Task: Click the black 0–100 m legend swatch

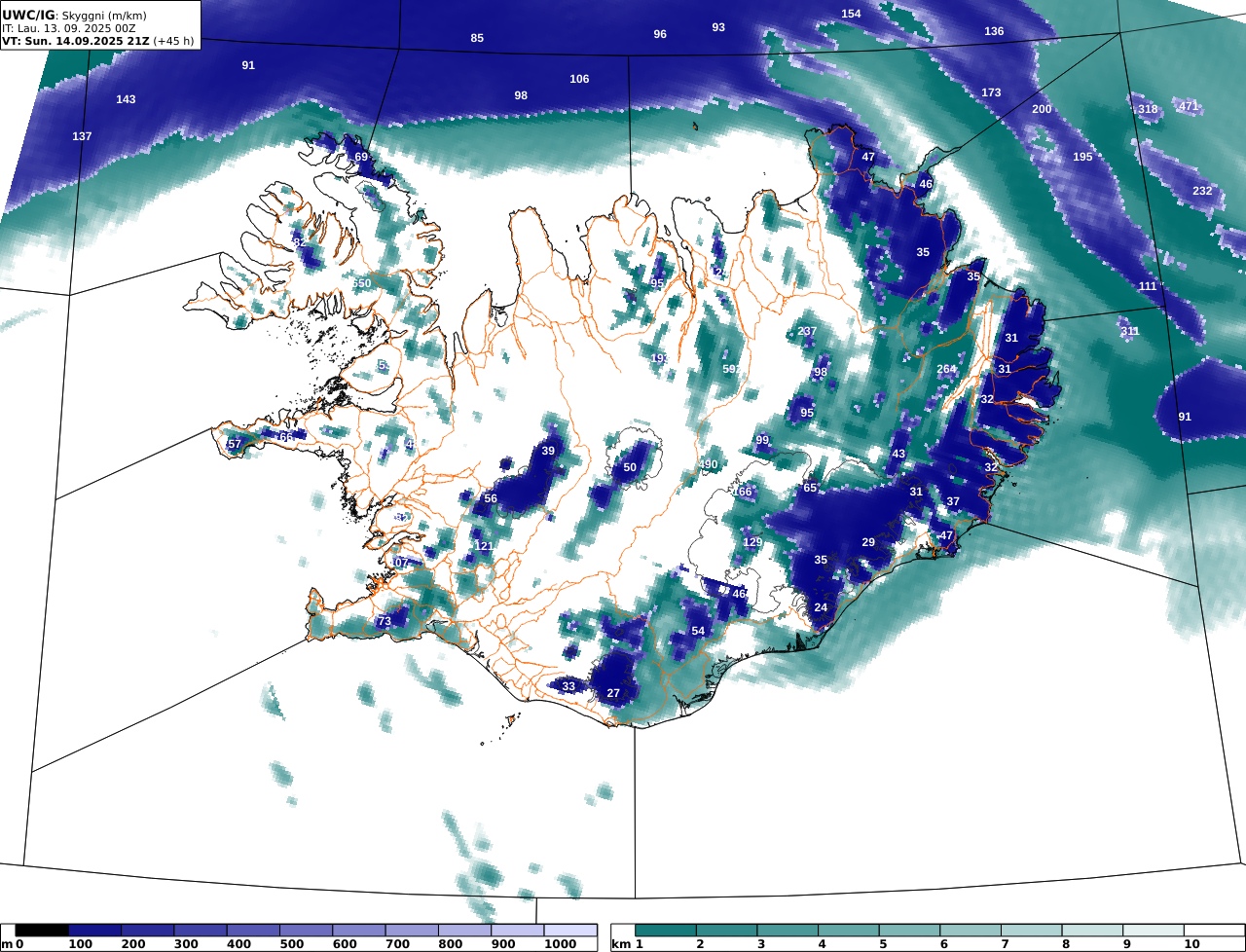Action: click(x=42, y=931)
